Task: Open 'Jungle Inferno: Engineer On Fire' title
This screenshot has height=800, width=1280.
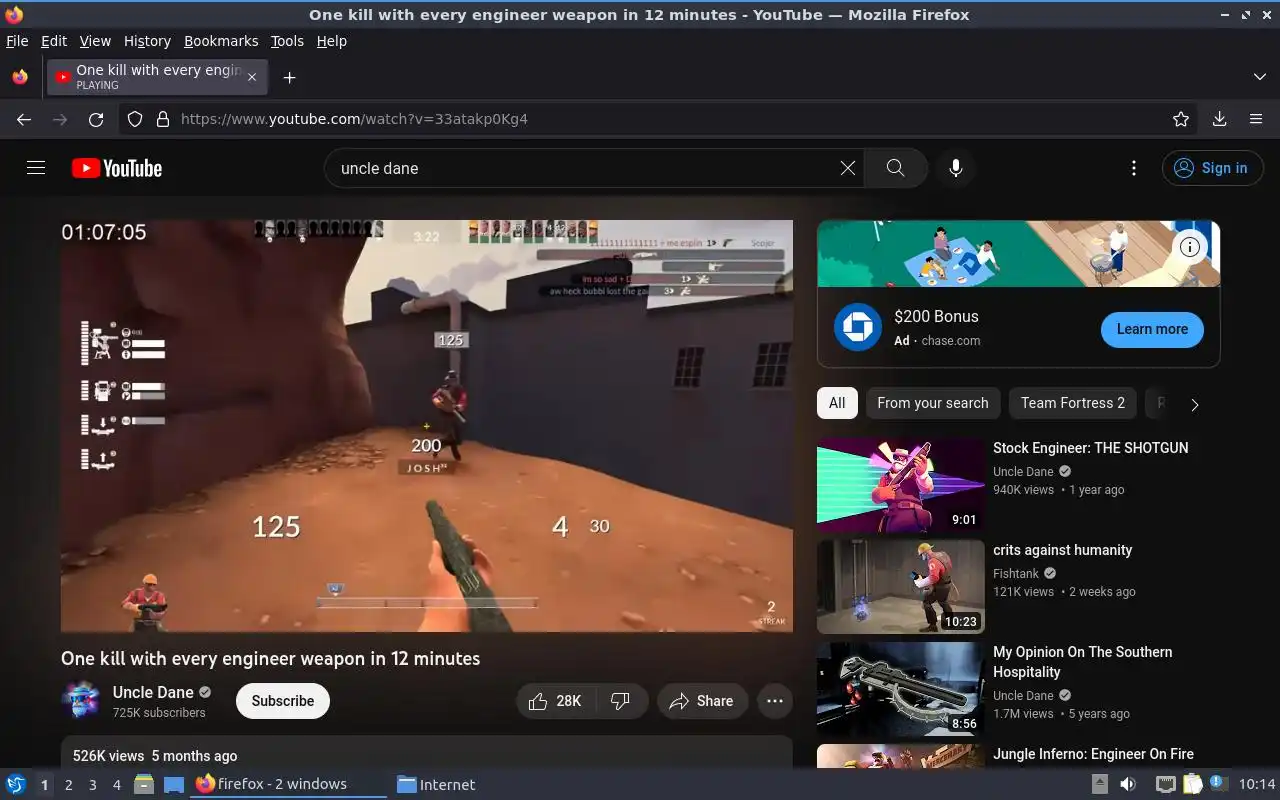Action: tap(1093, 754)
